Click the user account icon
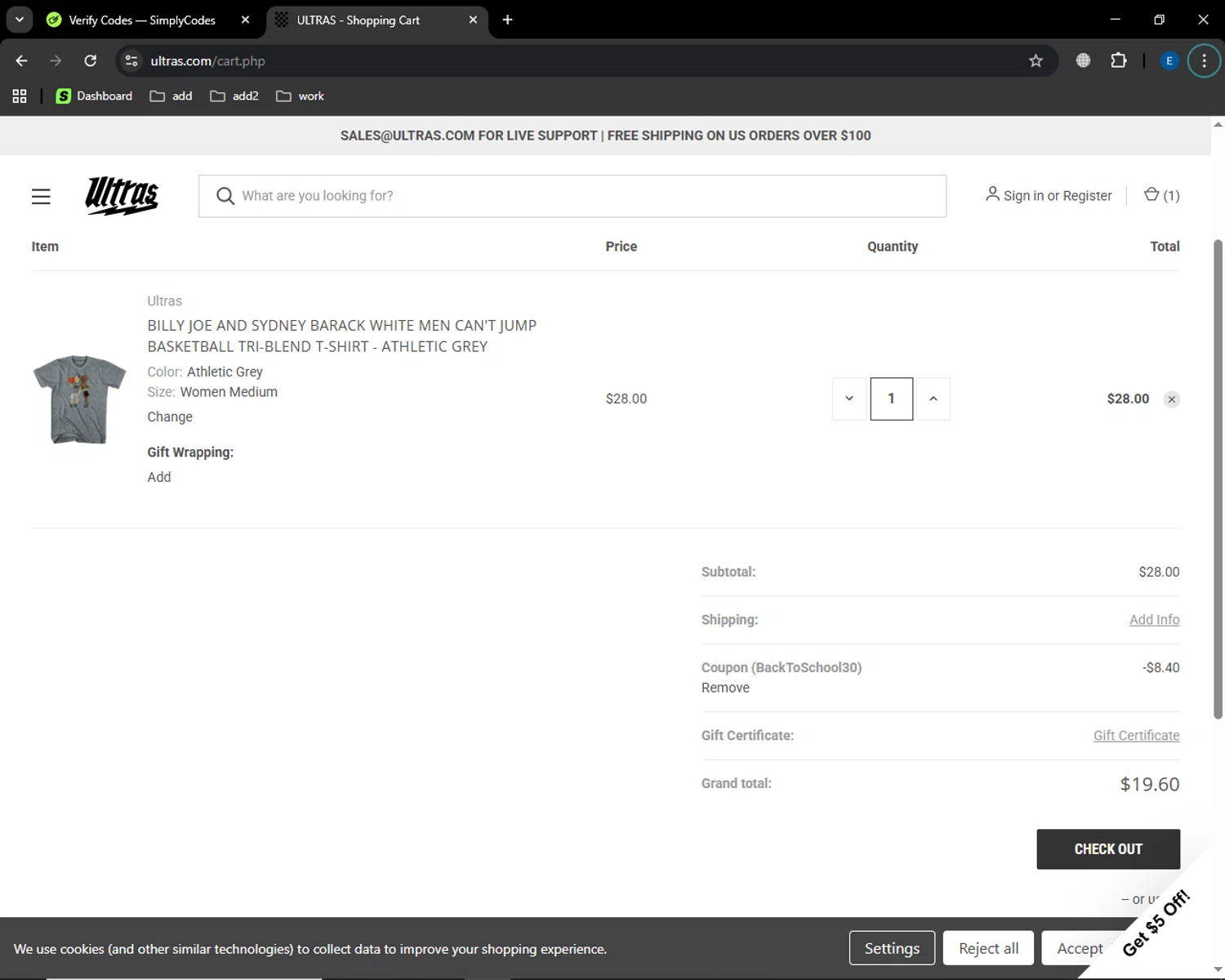The image size is (1225, 980). pos(992,194)
